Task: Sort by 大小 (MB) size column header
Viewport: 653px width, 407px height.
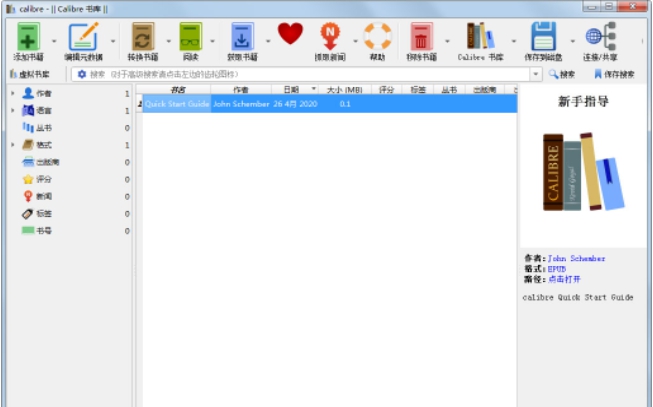Action: click(344, 90)
